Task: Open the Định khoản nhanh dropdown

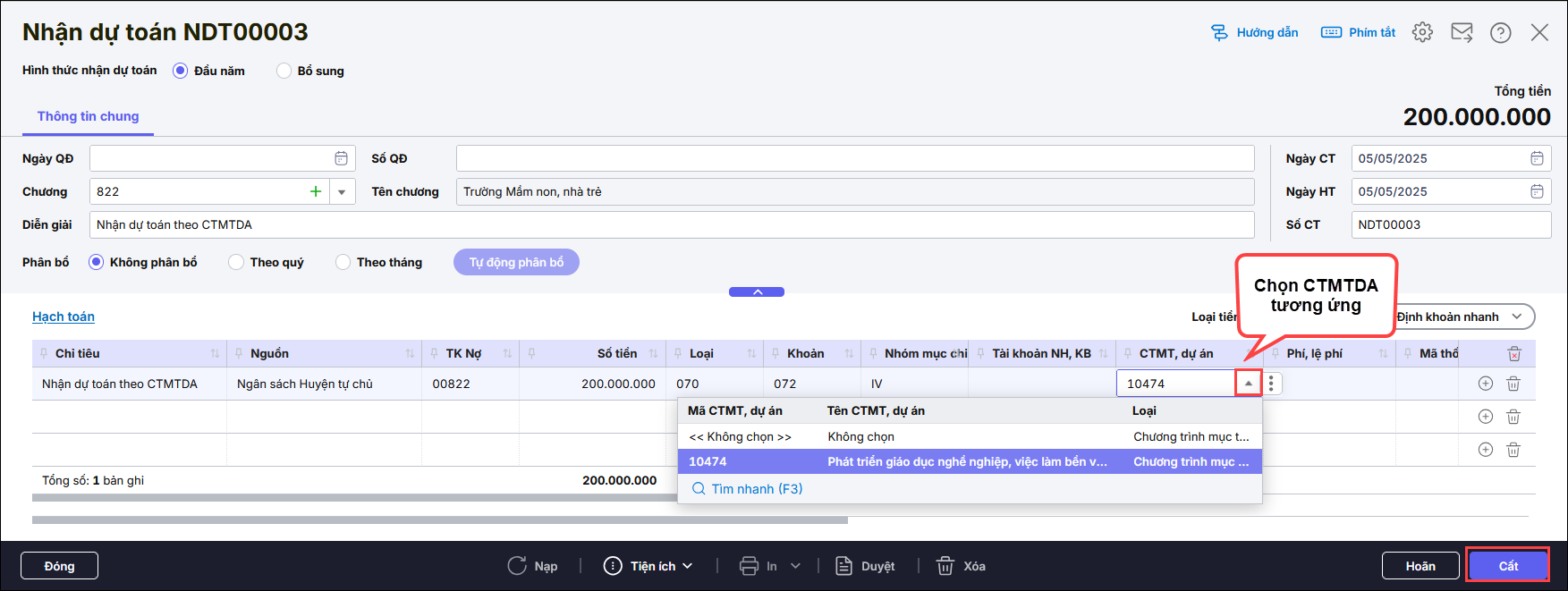Action: [1465, 317]
